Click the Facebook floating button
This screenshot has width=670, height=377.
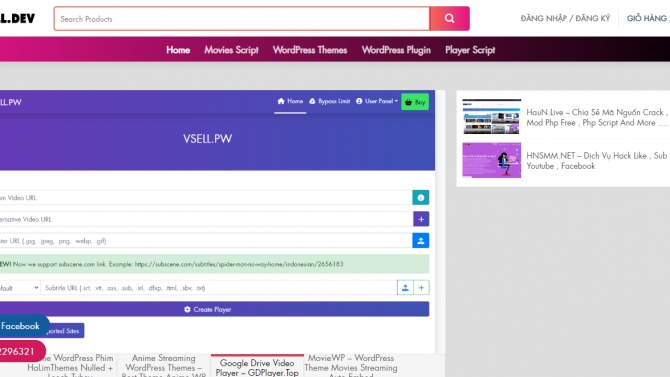(x=24, y=326)
